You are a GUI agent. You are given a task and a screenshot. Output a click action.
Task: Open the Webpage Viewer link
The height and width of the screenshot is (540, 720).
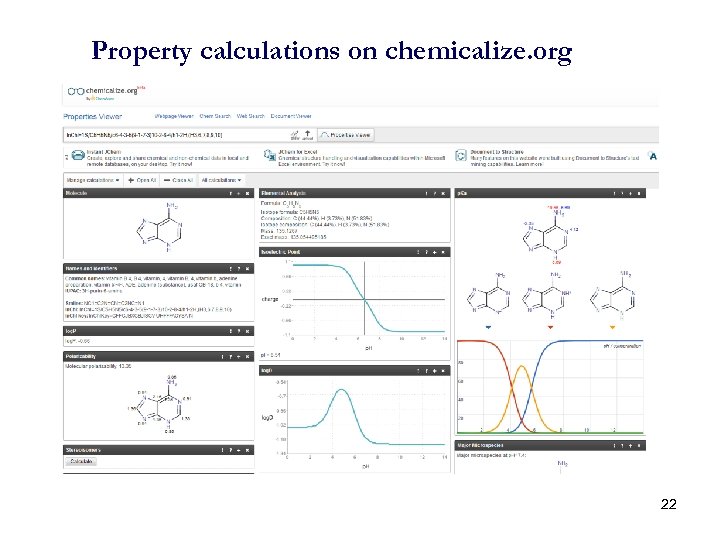174,116
